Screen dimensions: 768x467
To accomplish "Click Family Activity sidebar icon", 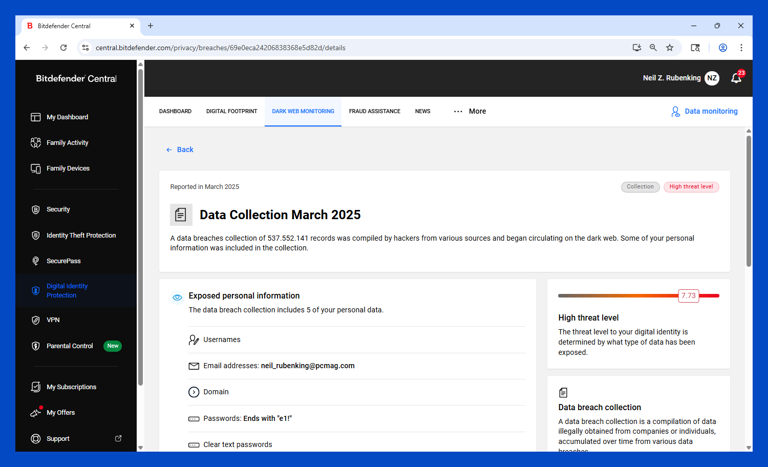I will pos(36,143).
